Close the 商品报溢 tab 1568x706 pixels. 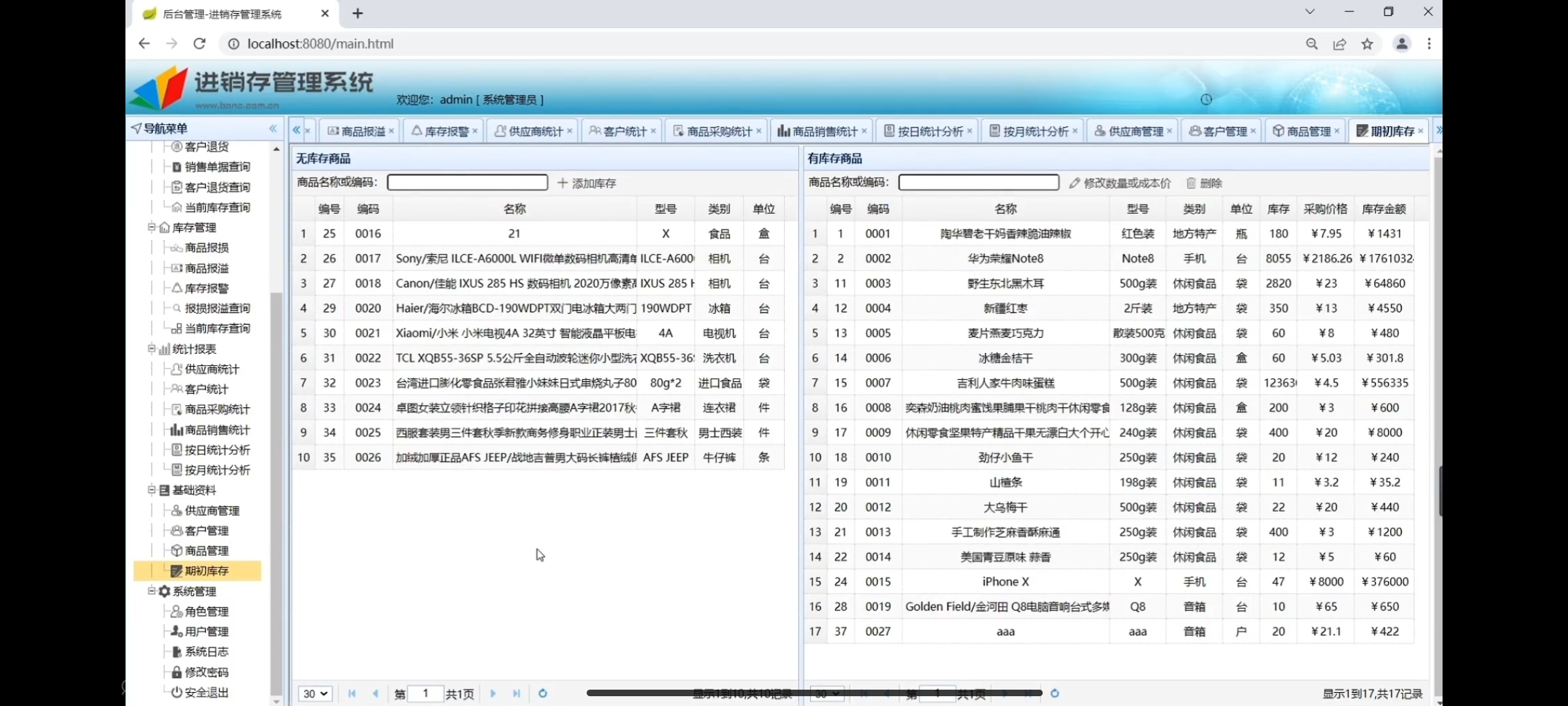[x=391, y=131]
